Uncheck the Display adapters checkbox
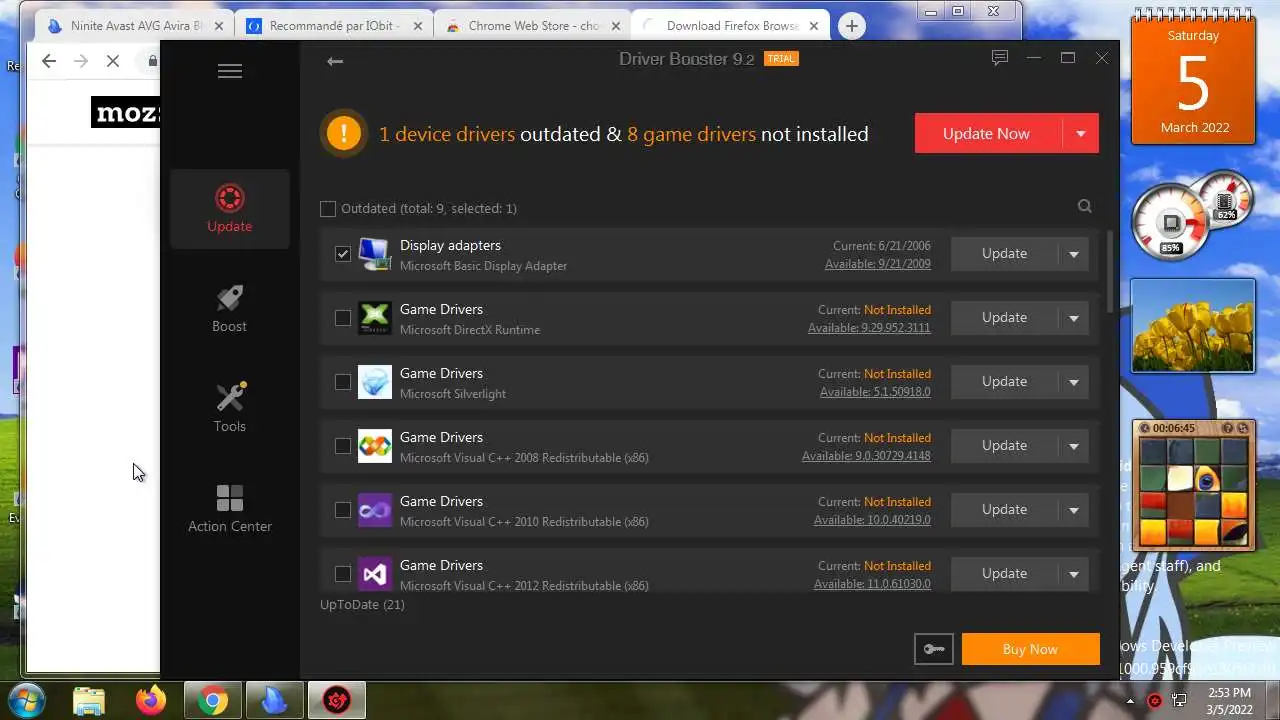1280x720 pixels. (343, 254)
